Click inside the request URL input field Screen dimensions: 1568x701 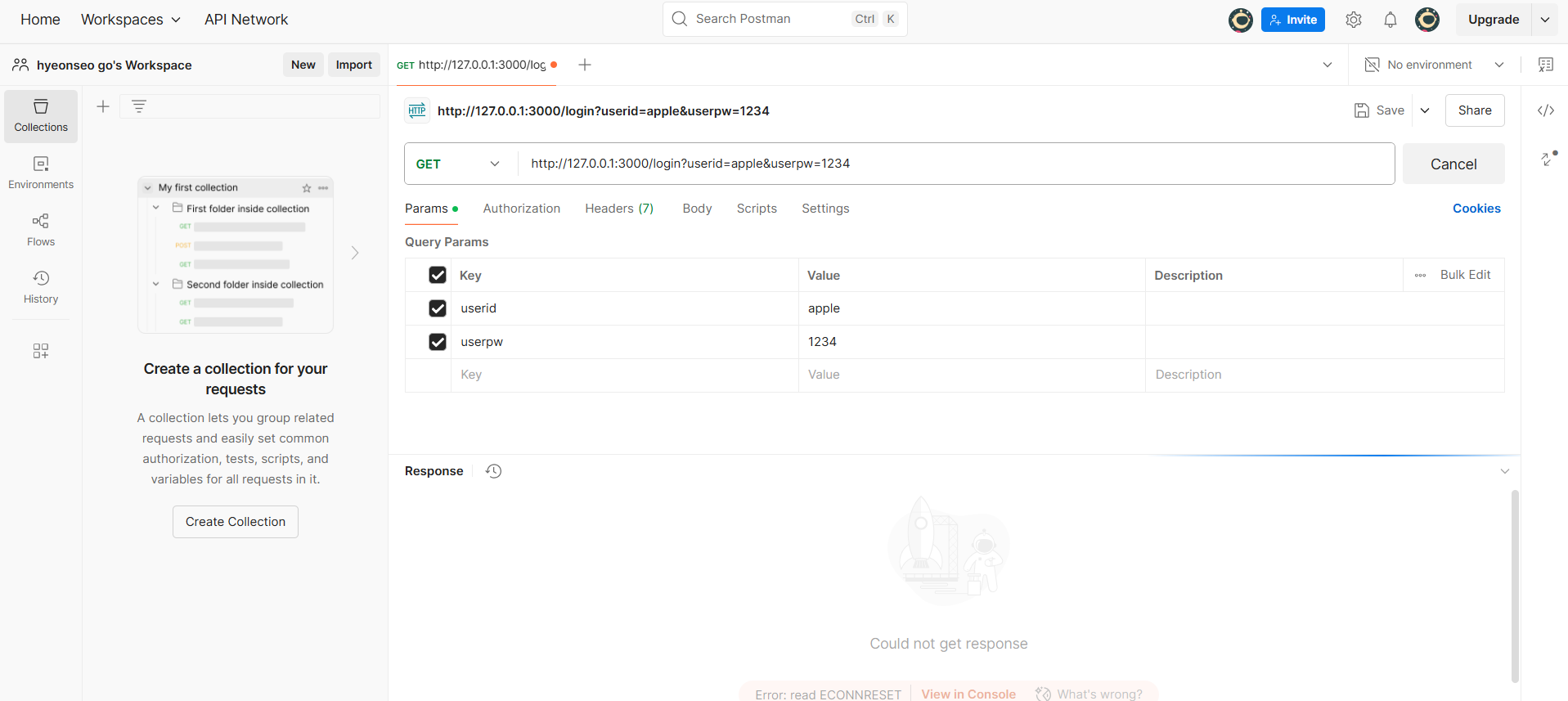pos(955,164)
